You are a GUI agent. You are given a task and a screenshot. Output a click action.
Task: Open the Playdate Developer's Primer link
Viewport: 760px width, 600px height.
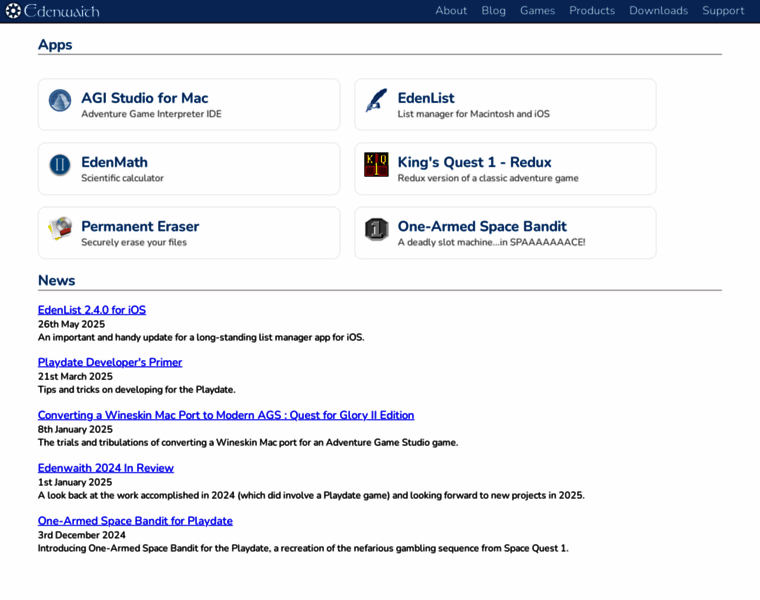[110, 362]
